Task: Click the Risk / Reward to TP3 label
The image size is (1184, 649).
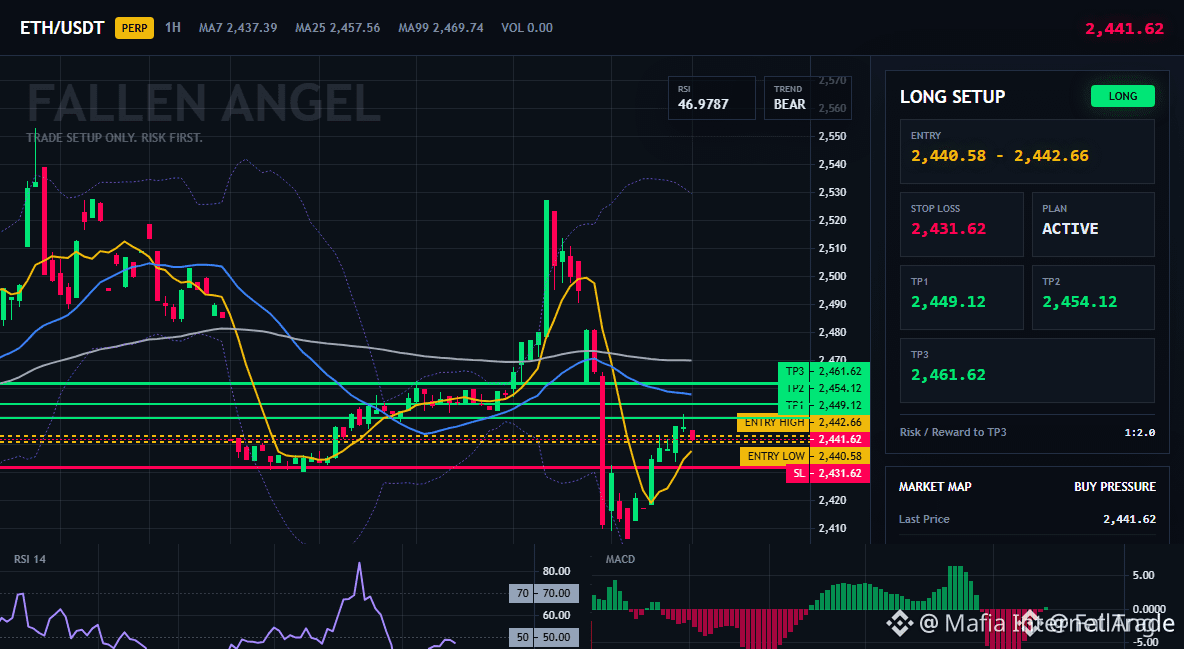Action: tap(953, 432)
